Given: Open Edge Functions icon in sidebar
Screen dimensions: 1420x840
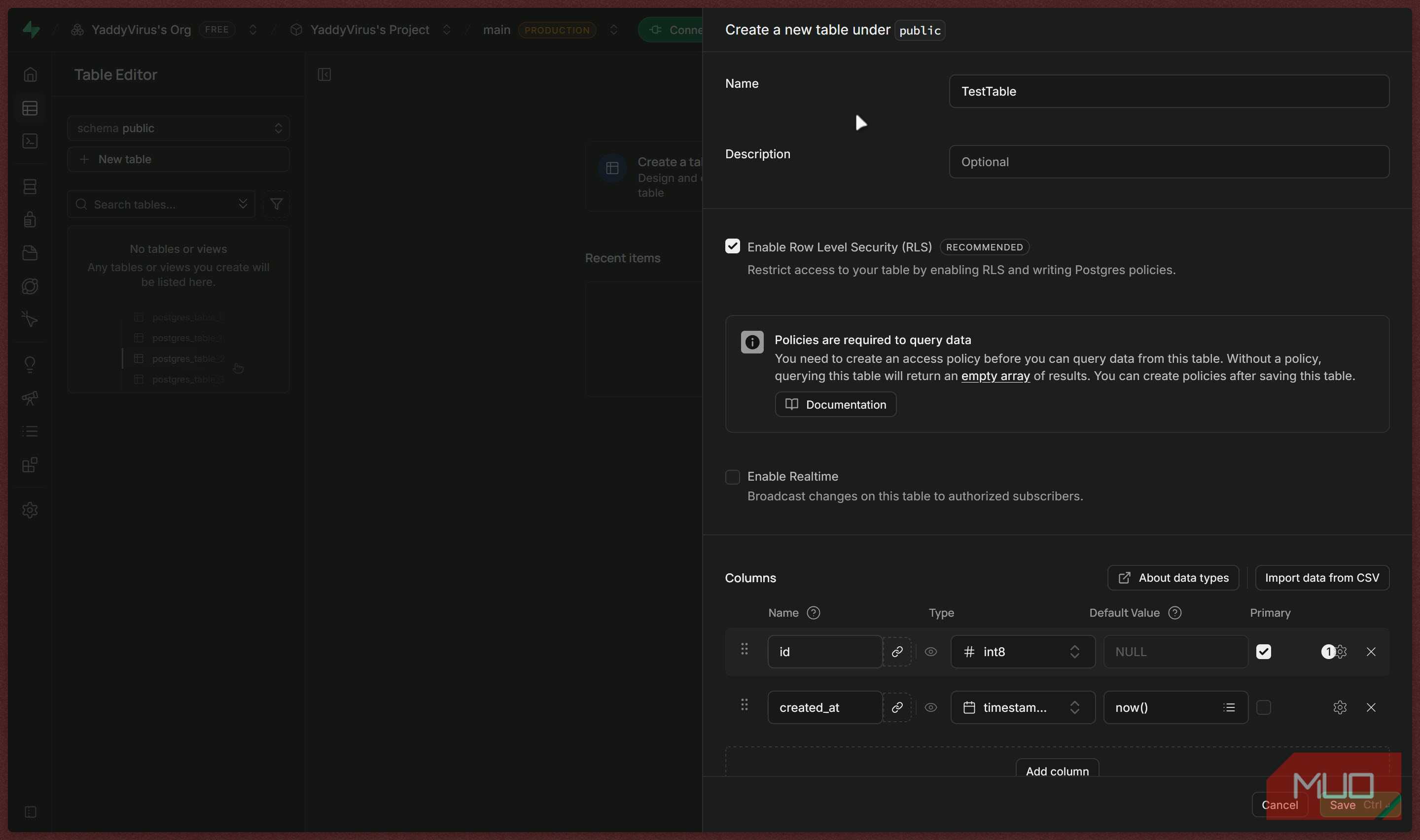Looking at the screenshot, I should pyautogui.click(x=30, y=286).
